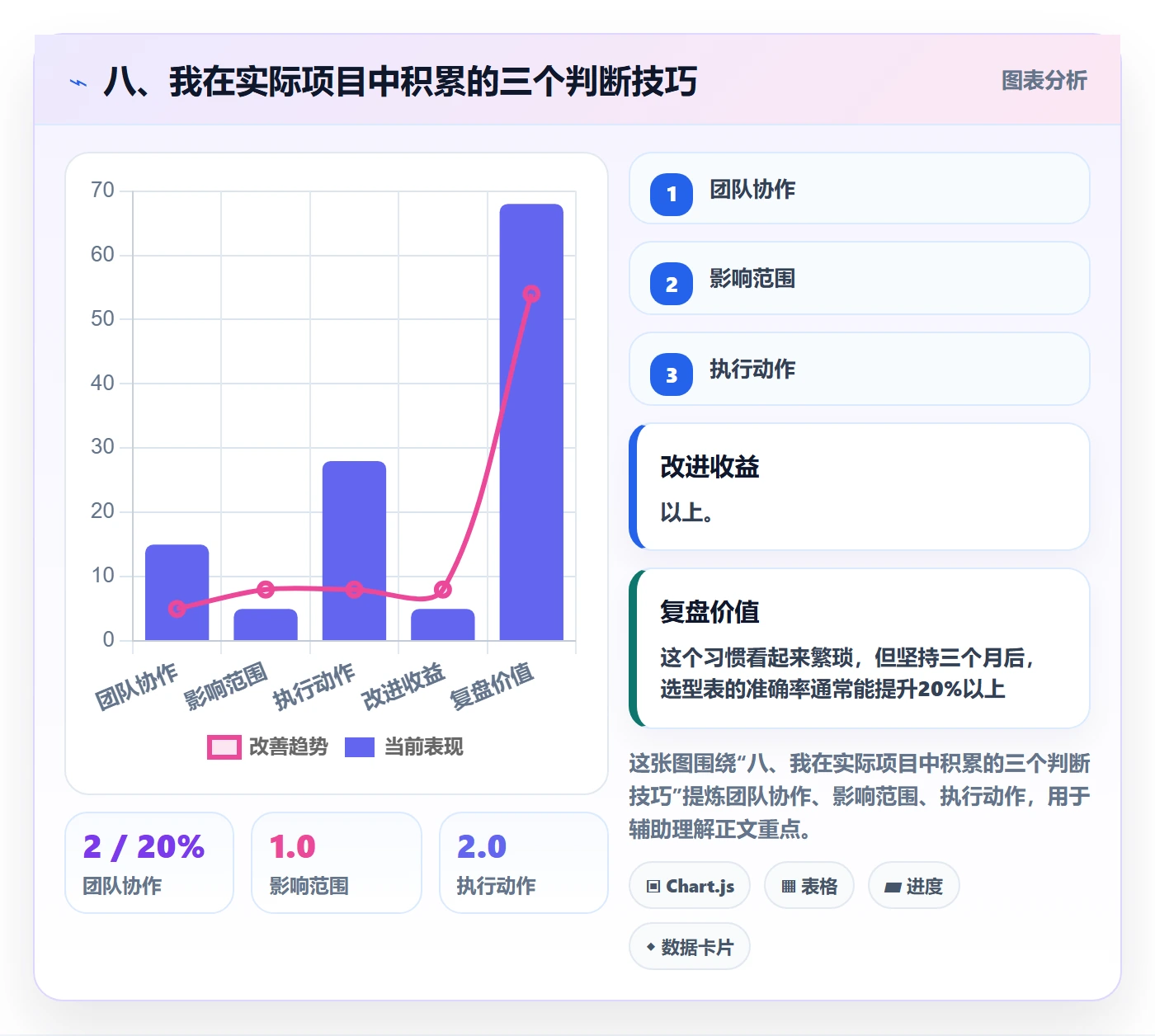Click the short 改进收益 bar in chart
Screen dimensions: 1155x1036
coord(443,624)
